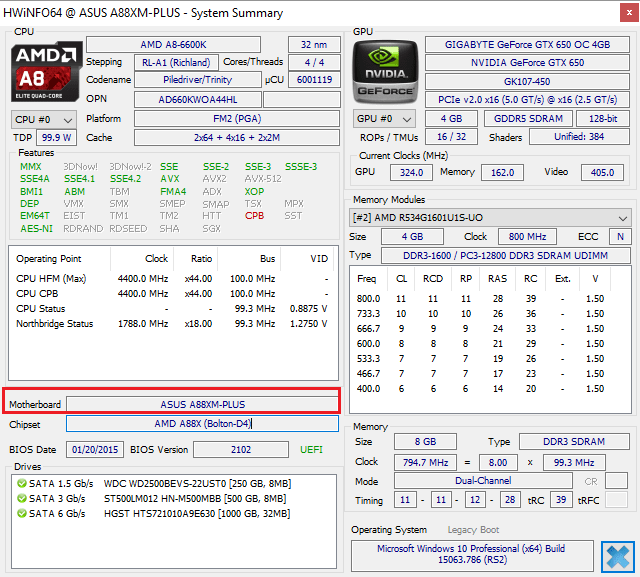The width and height of the screenshot is (640, 577).
Task: Click the µCU value 6001119
Action: tap(314, 80)
